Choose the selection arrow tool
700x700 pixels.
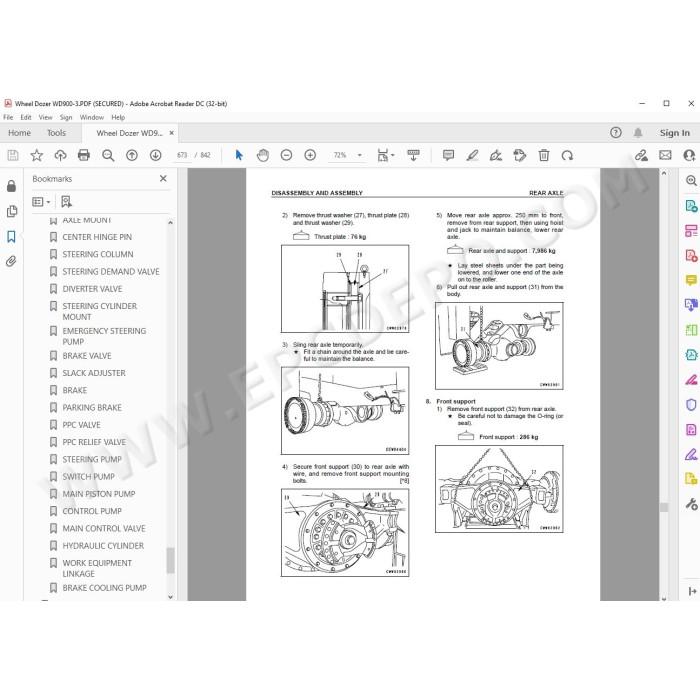239,155
